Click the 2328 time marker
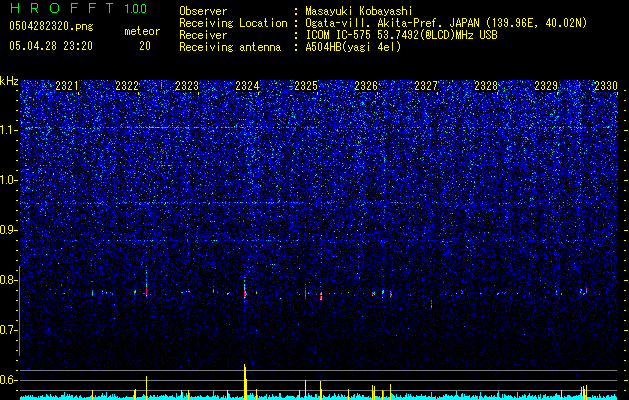 click(486, 86)
